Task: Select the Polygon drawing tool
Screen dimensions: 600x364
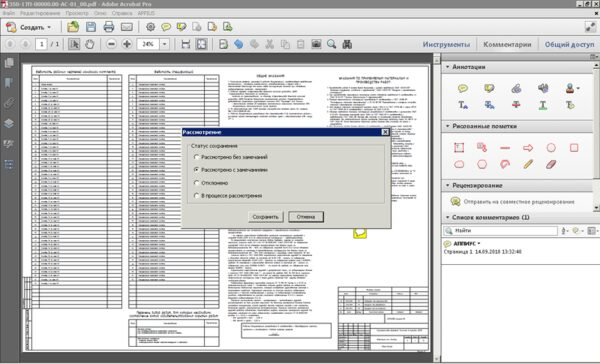Action: (482, 165)
